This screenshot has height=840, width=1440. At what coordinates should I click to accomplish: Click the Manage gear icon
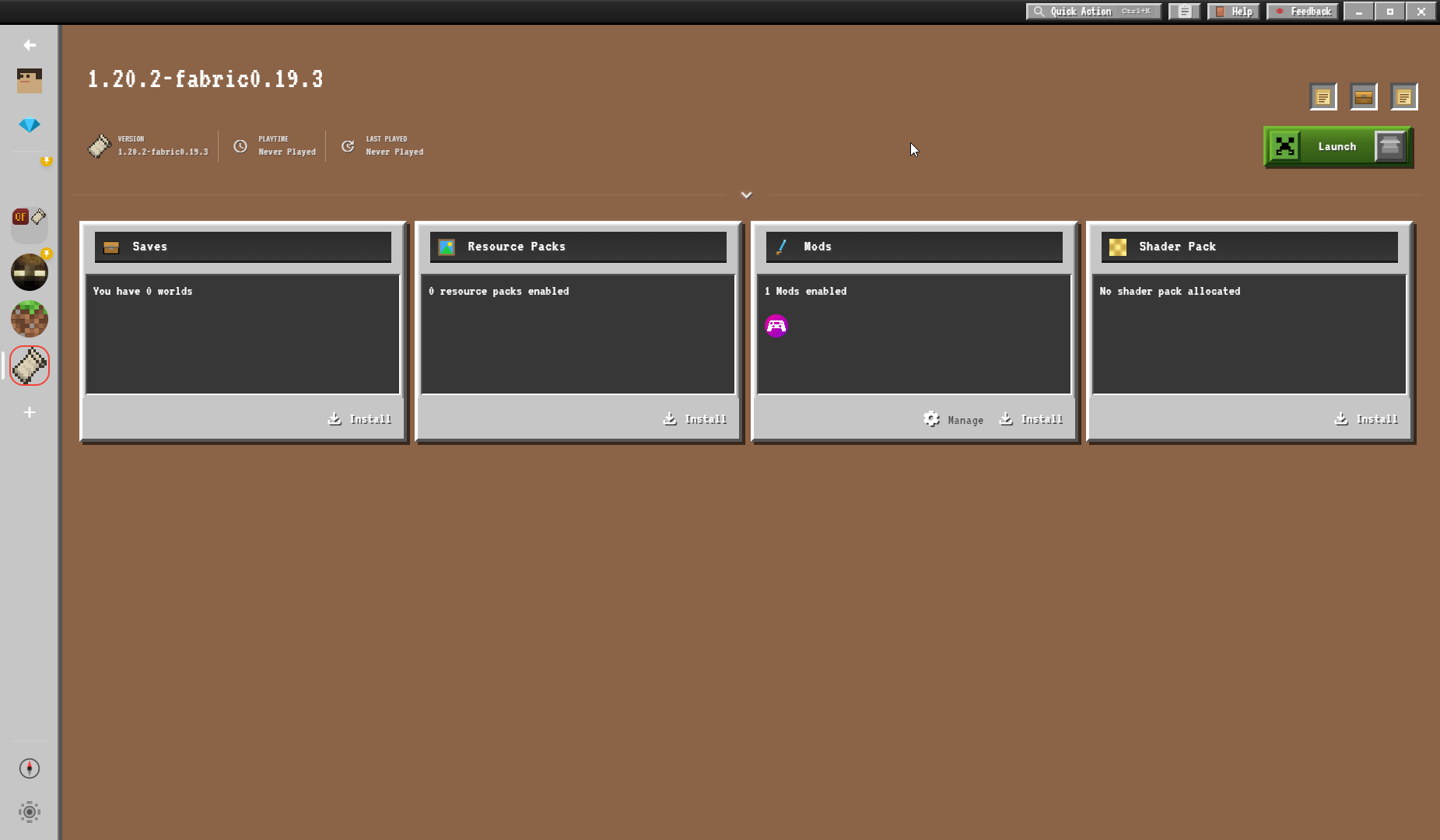click(931, 419)
